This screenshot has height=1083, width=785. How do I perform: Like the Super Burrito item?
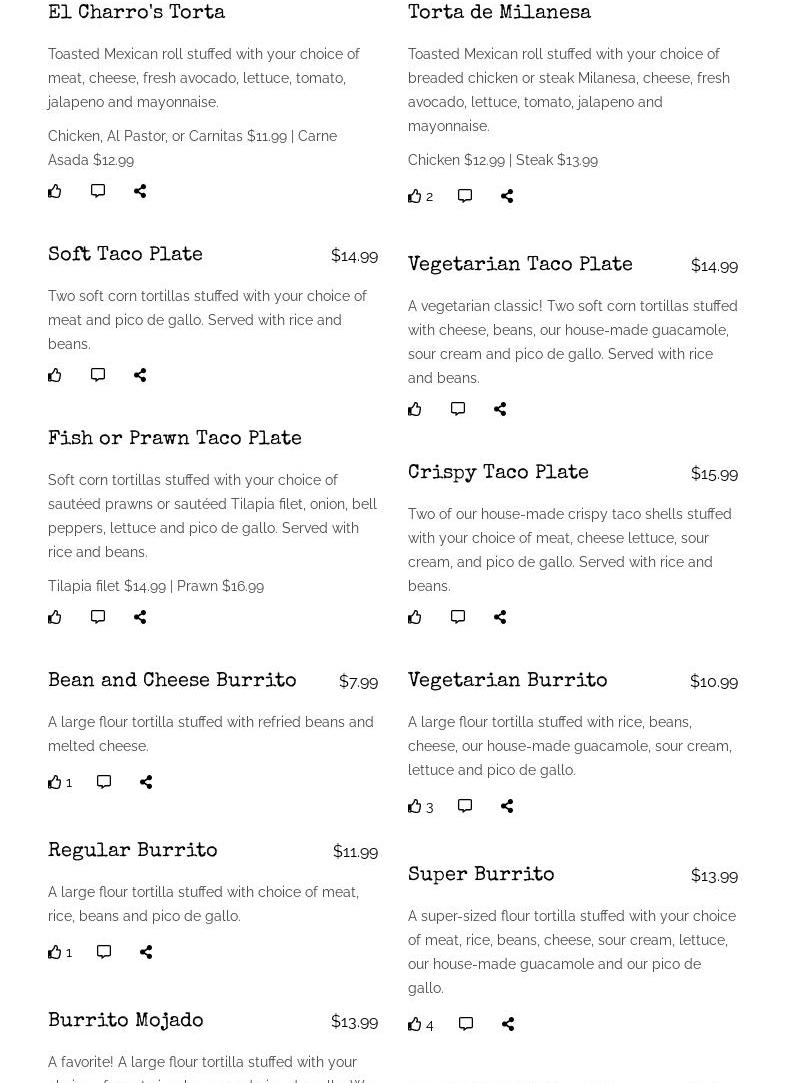tap(415, 1024)
